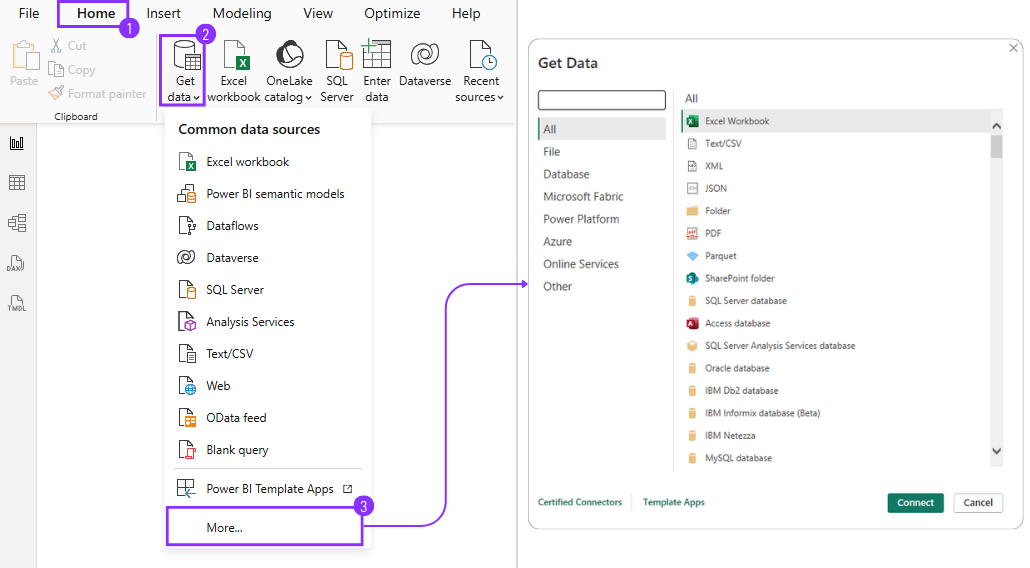Click the scroll down arrow in connector list
The width and height of the screenshot is (1030, 568).
click(996, 451)
